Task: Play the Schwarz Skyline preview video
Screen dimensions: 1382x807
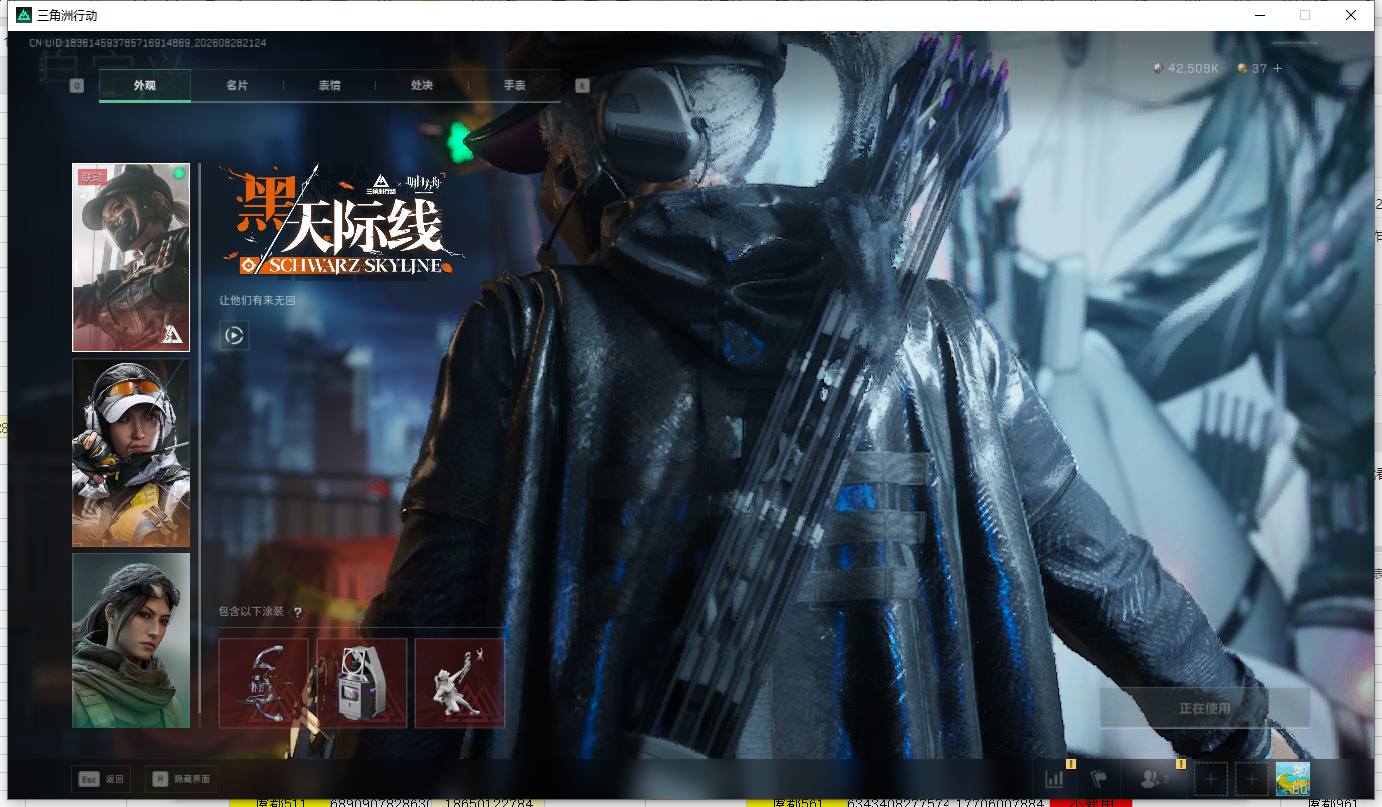Action: 234,336
